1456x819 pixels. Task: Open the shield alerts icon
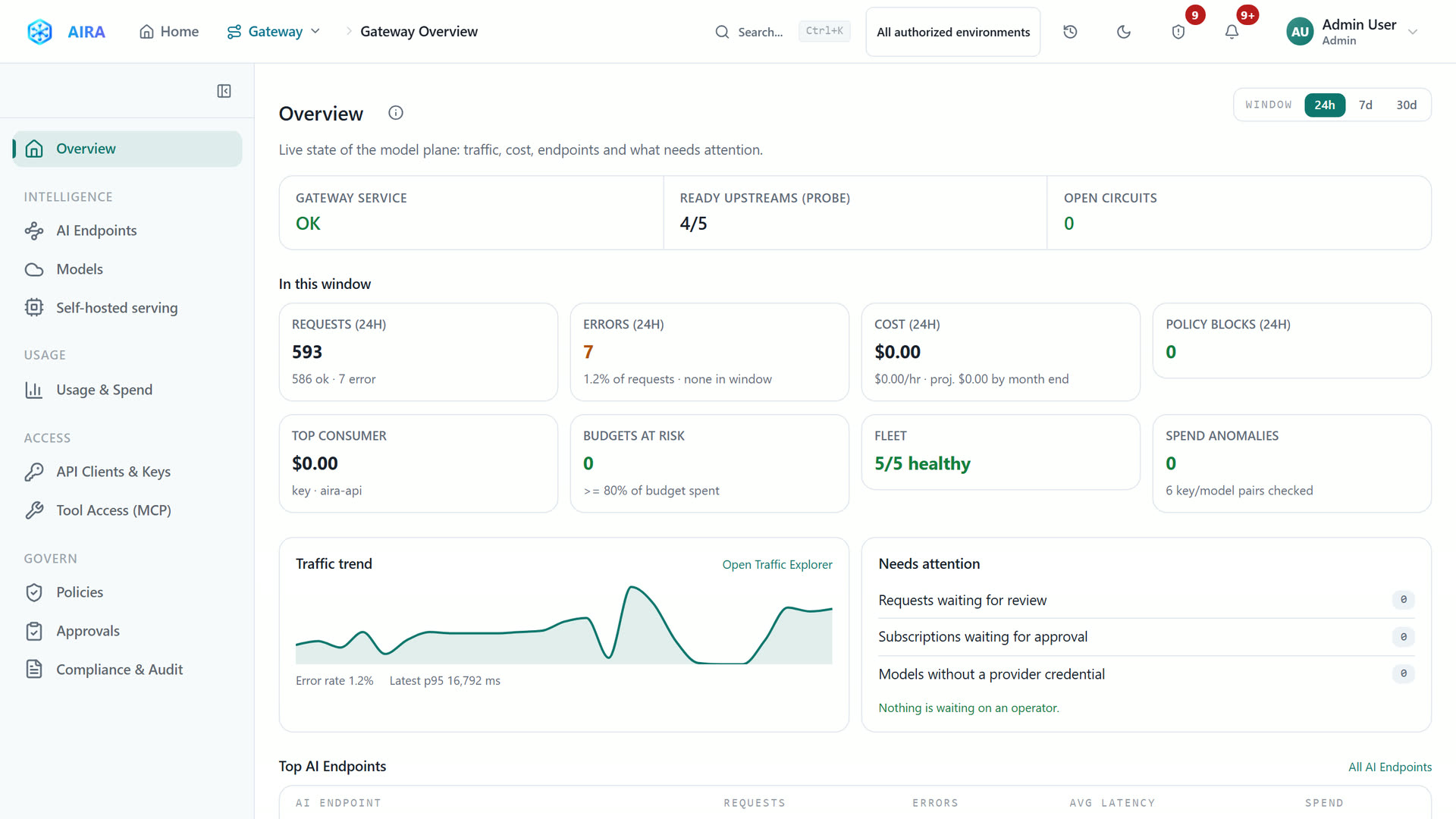pos(1178,32)
